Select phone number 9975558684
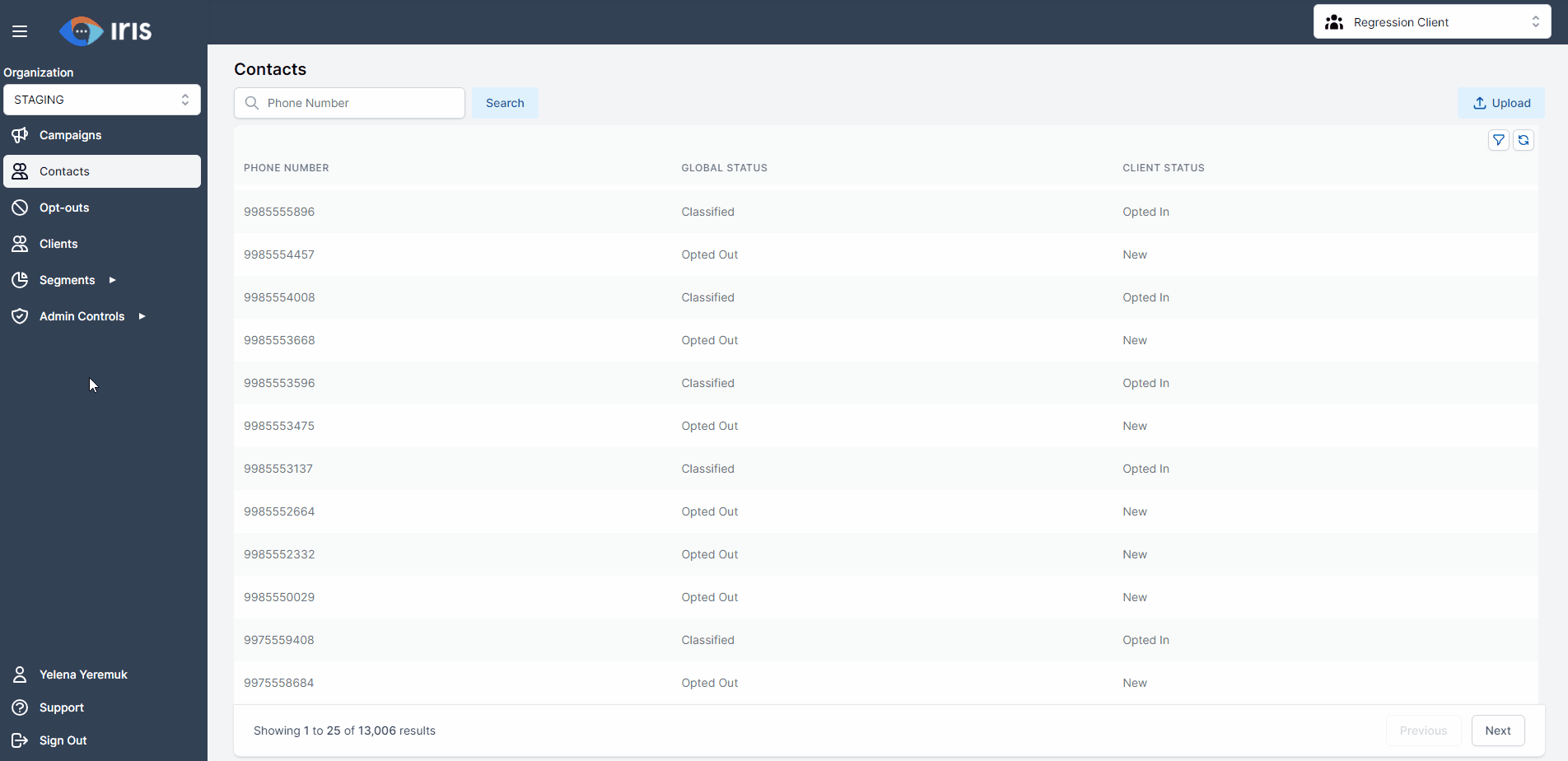Screen dimensions: 1568x761 click(279, 683)
